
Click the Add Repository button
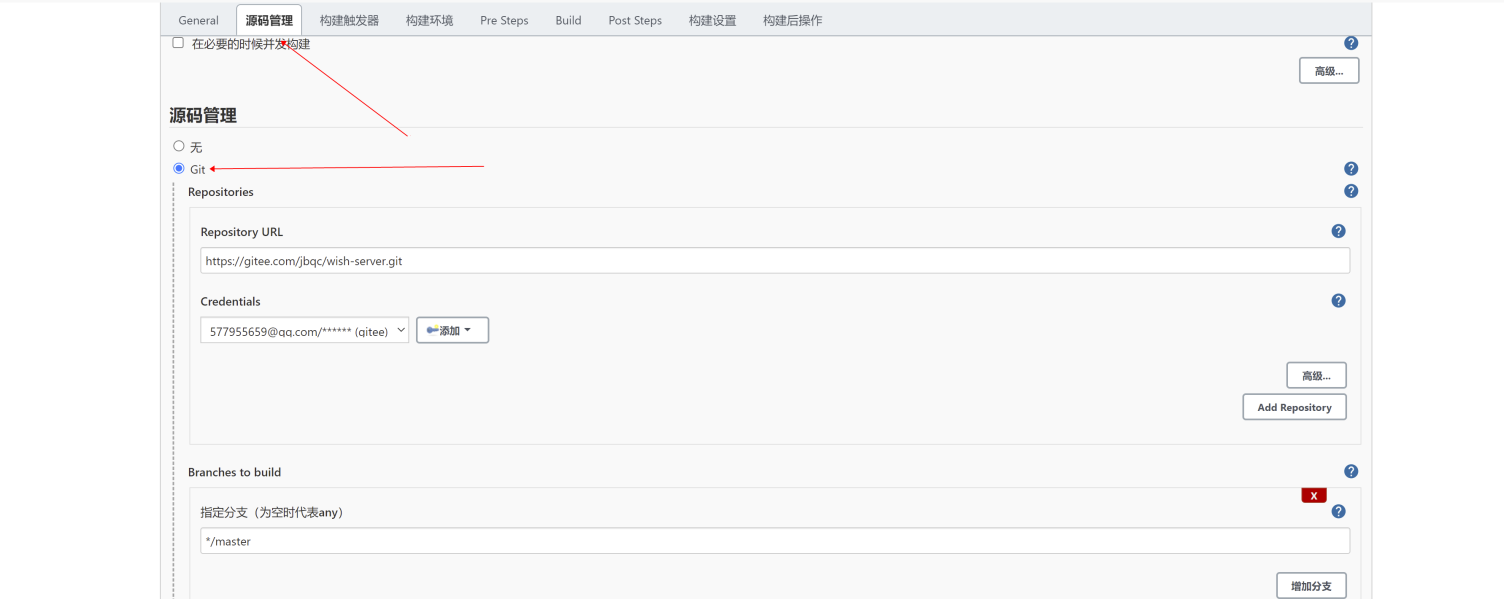pos(1294,407)
